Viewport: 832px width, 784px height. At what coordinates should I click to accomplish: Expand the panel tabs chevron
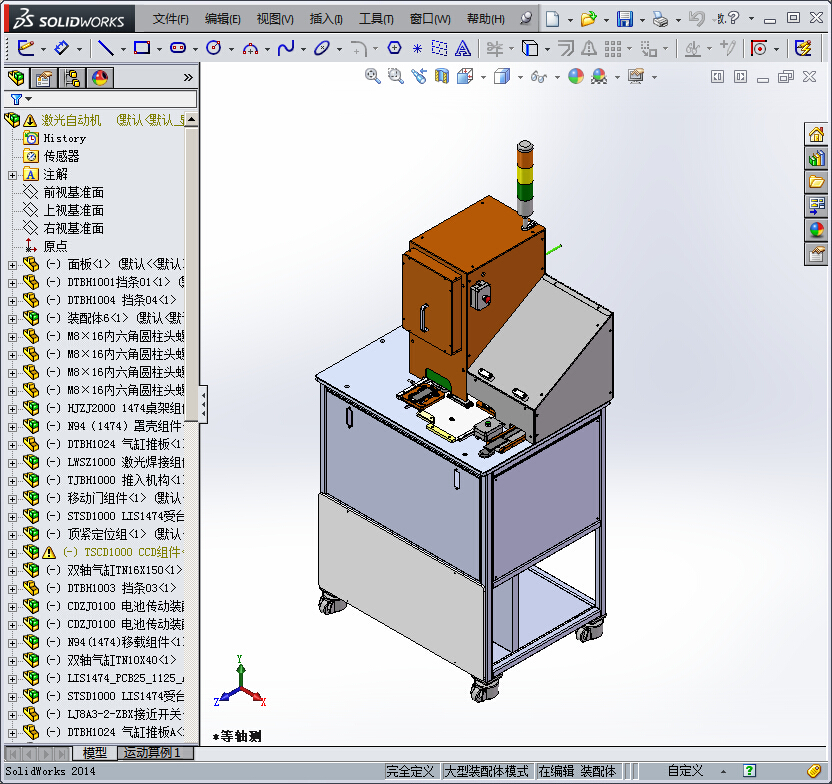coord(188,77)
